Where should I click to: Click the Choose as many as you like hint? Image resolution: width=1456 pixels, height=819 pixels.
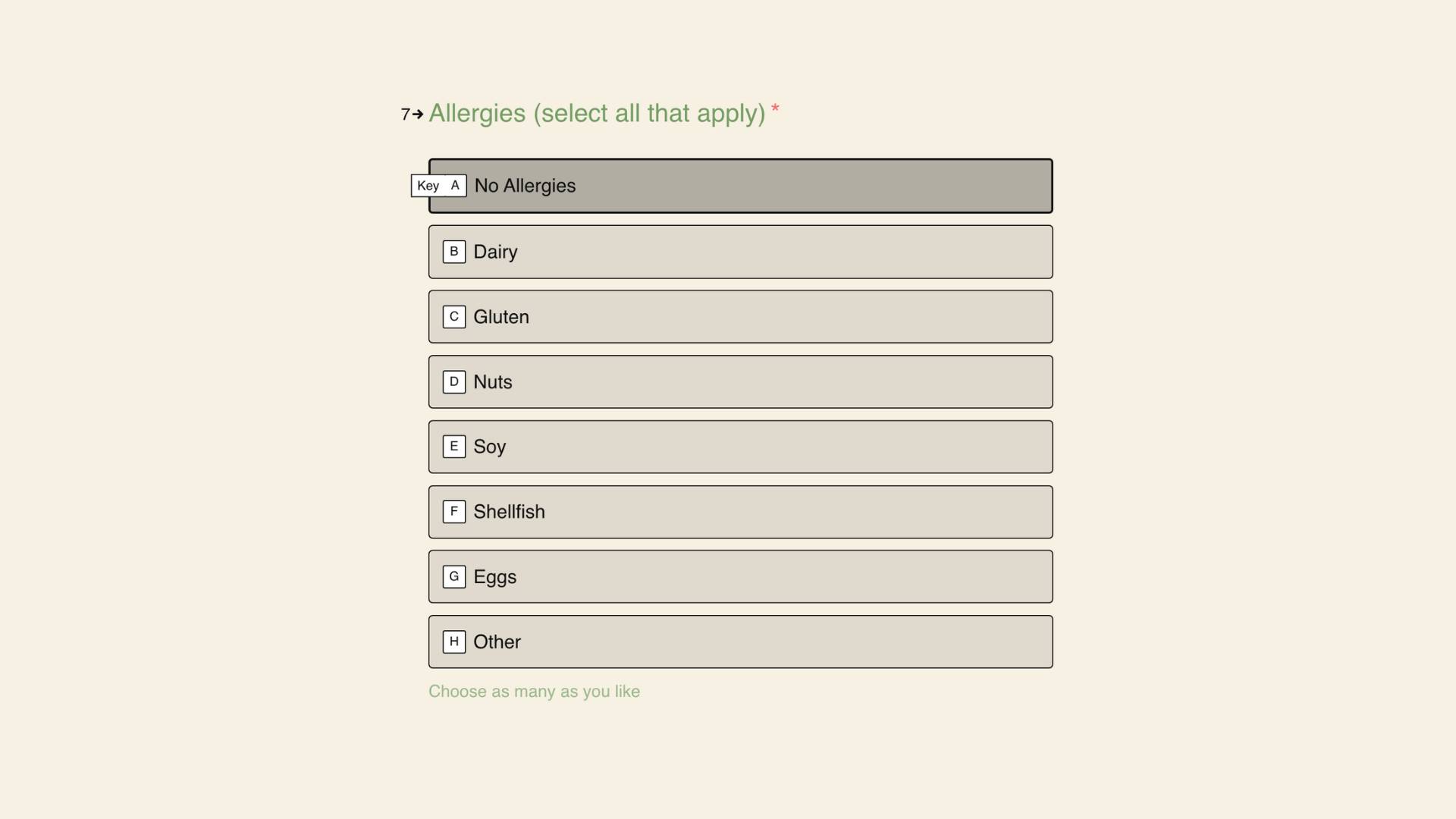pyautogui.click(x=534, y=691)
